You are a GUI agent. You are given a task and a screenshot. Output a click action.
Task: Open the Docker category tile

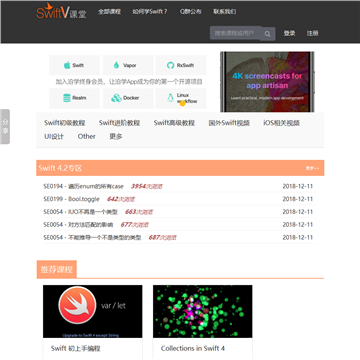point(128,98)
